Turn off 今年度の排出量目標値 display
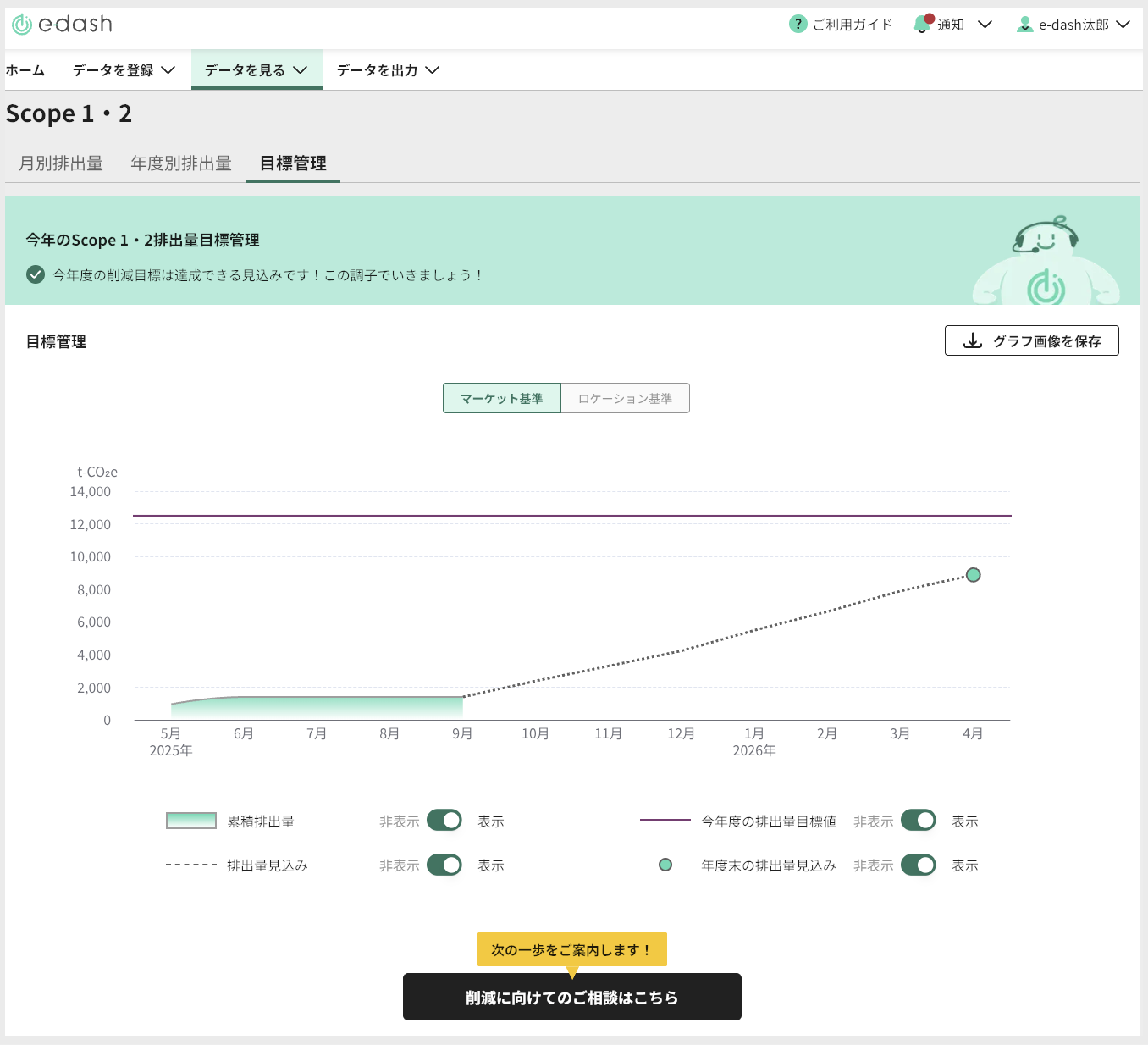This screenshot has width=1148, height=1045. pos(919,820)
